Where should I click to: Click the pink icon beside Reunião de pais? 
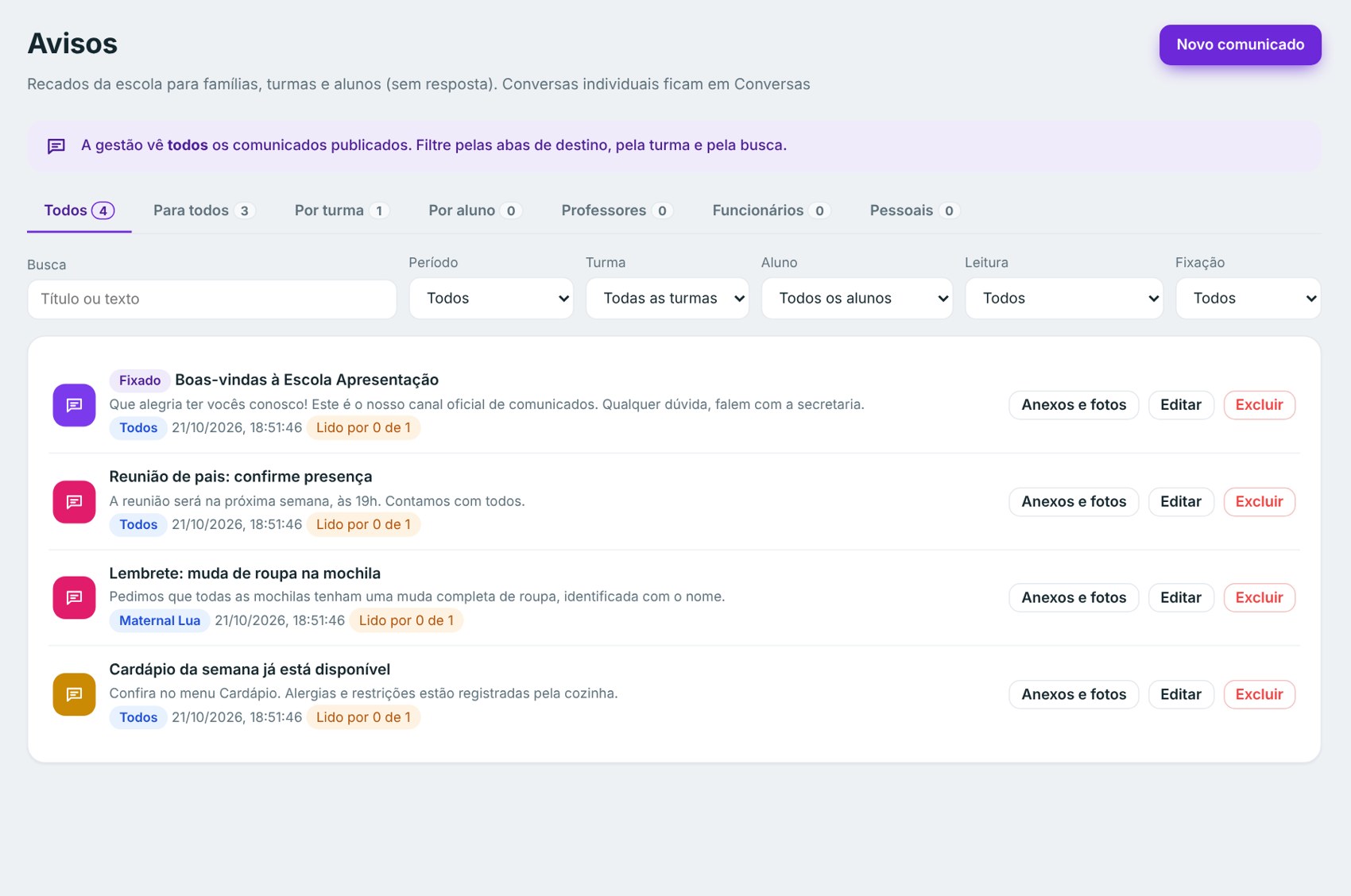74,502
